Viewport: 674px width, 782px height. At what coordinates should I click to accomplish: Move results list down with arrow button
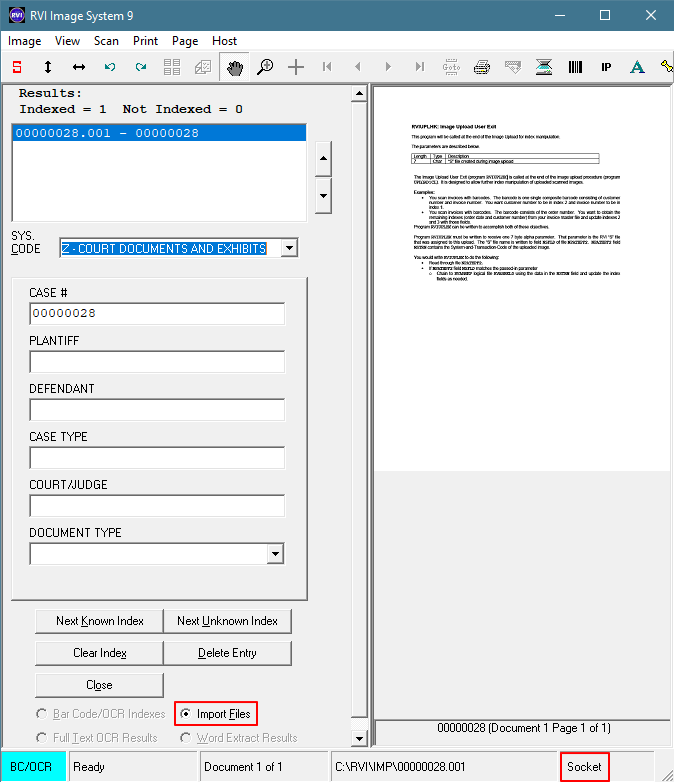point(323,196)
